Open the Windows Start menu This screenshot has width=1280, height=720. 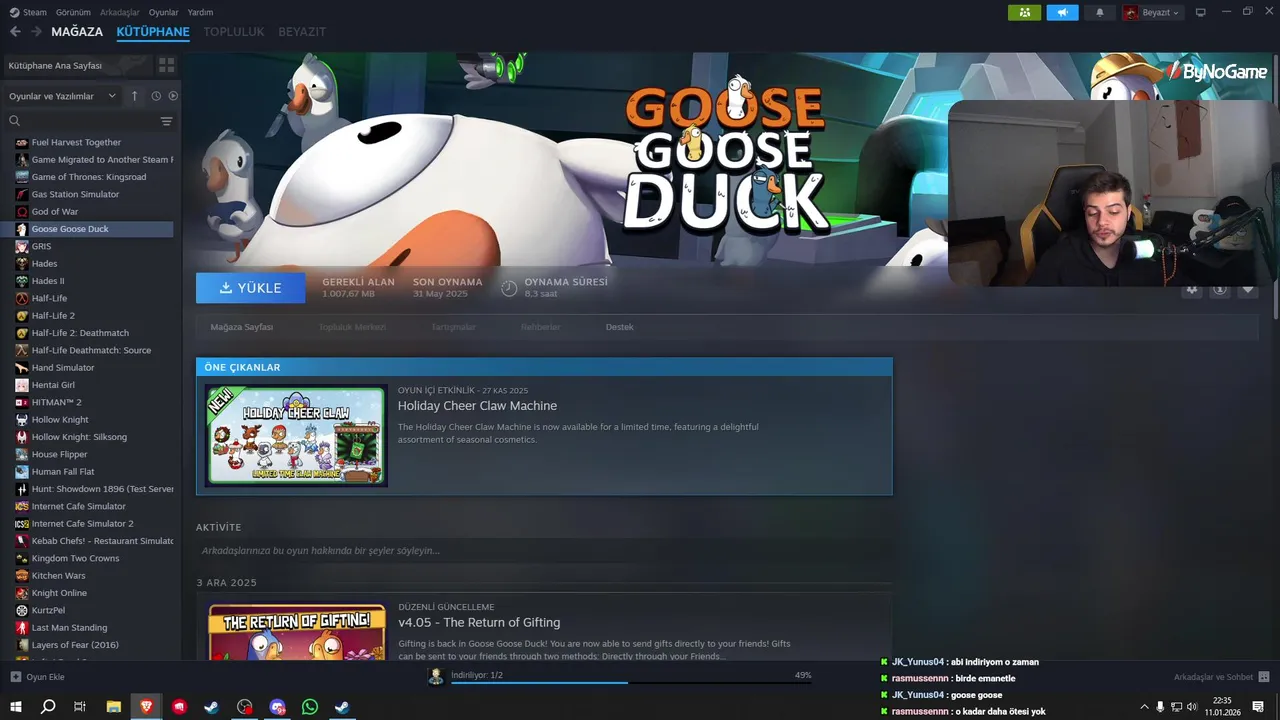(x=15, y=707)
